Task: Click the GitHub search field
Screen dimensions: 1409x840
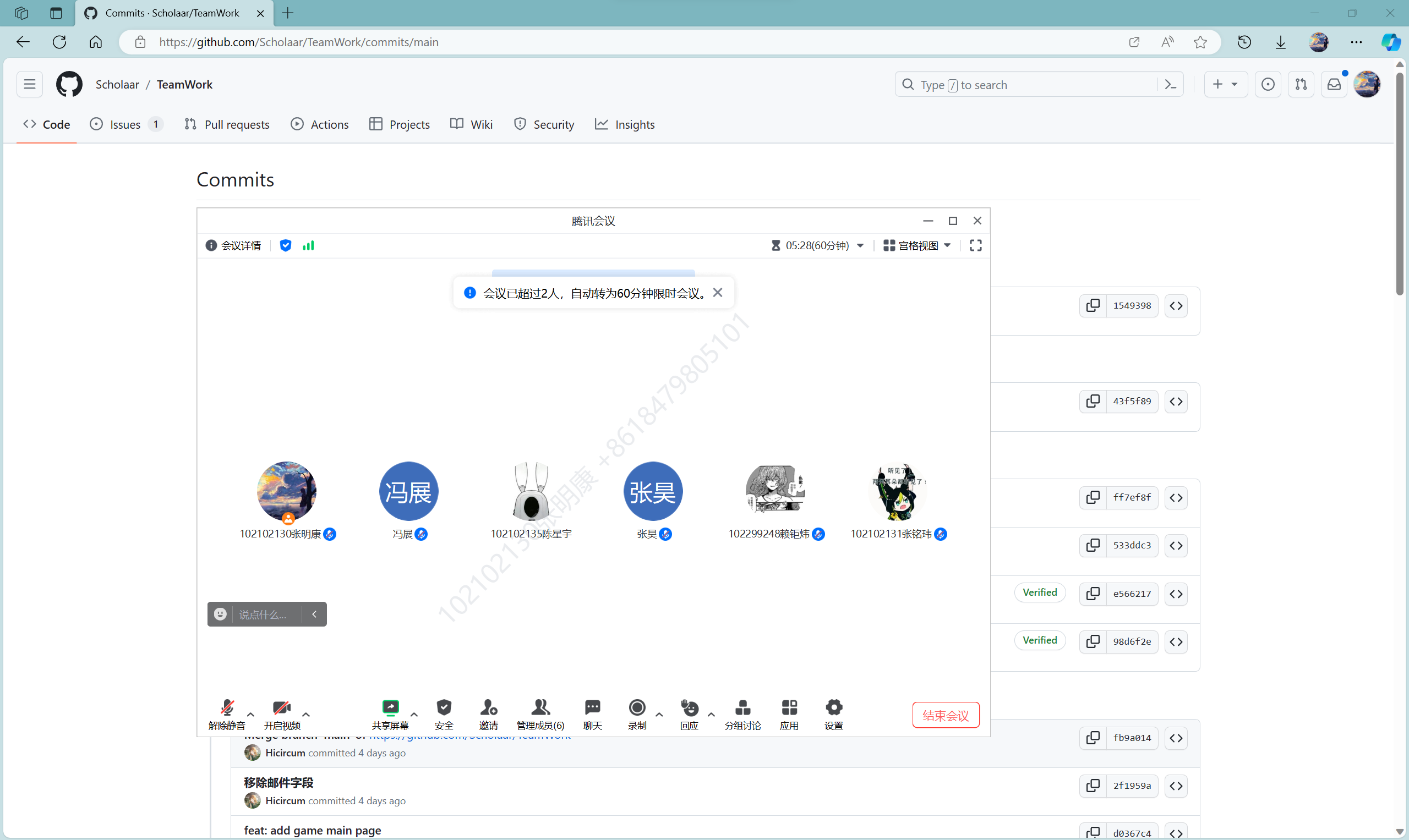Action: pos(1026,84)
